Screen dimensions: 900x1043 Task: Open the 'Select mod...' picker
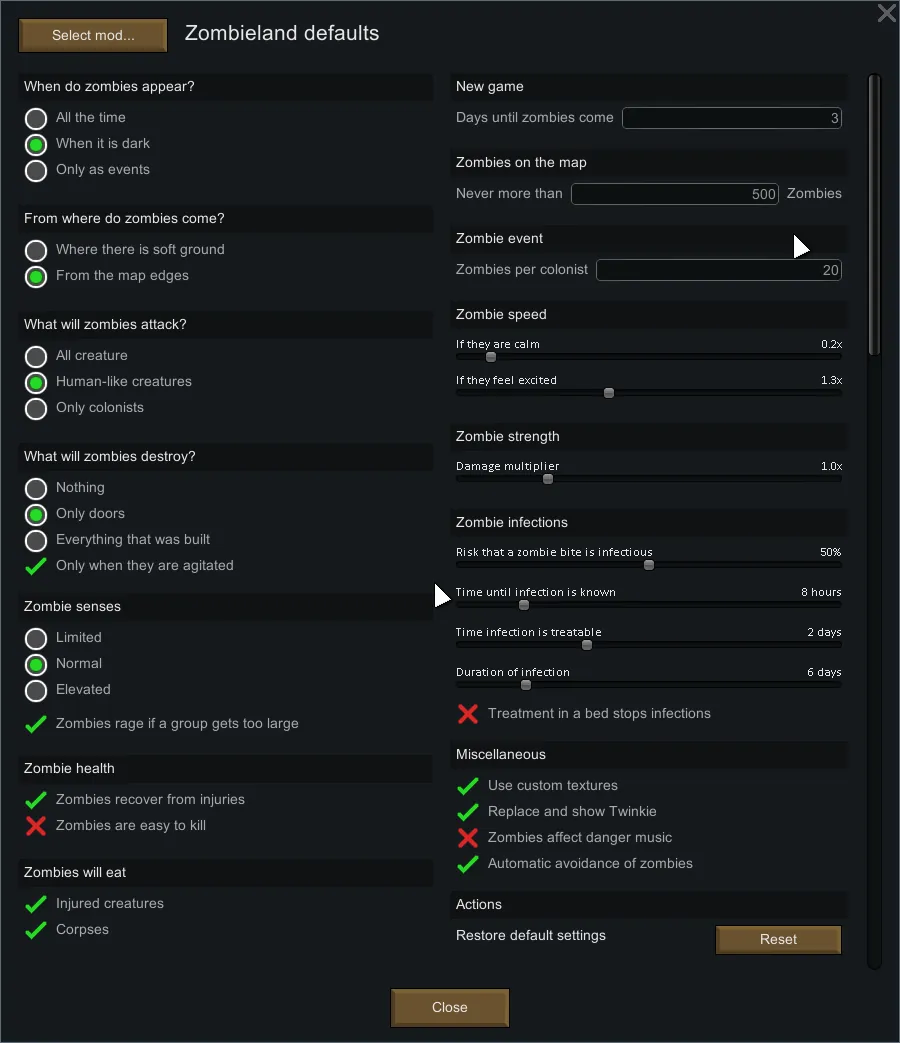[93, 35]
